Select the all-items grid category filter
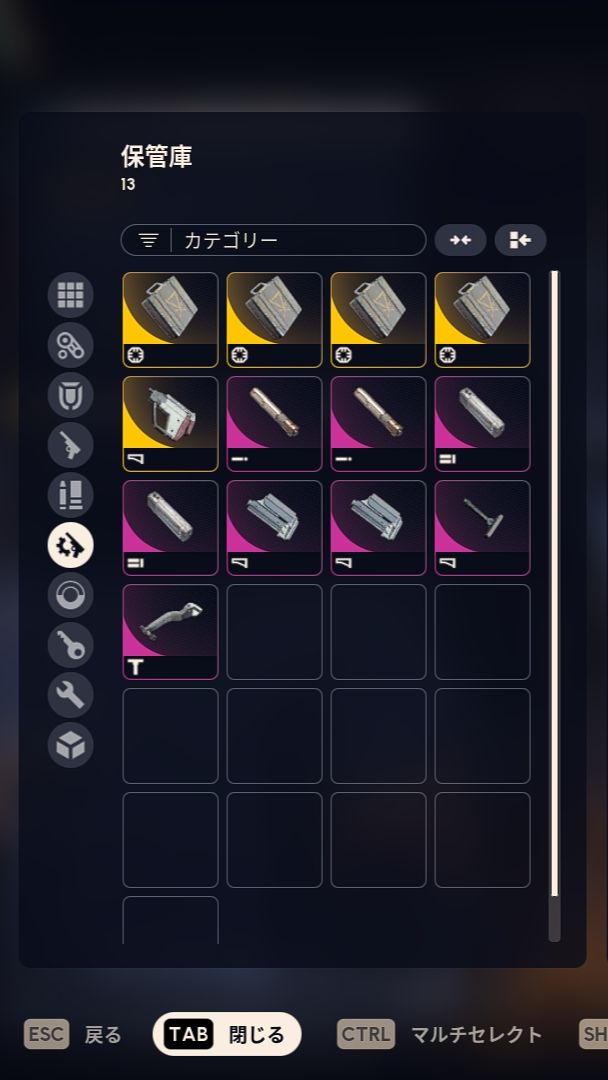The width and height of the screenshot is (608, 1080). tap(70, 295)
